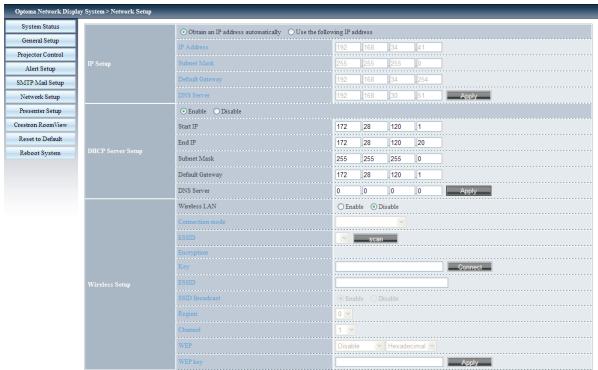Viewport: 598px width, 370px height.
Task: Click IP Setup Default Gateway last octet field
Action: pos(429,79)
